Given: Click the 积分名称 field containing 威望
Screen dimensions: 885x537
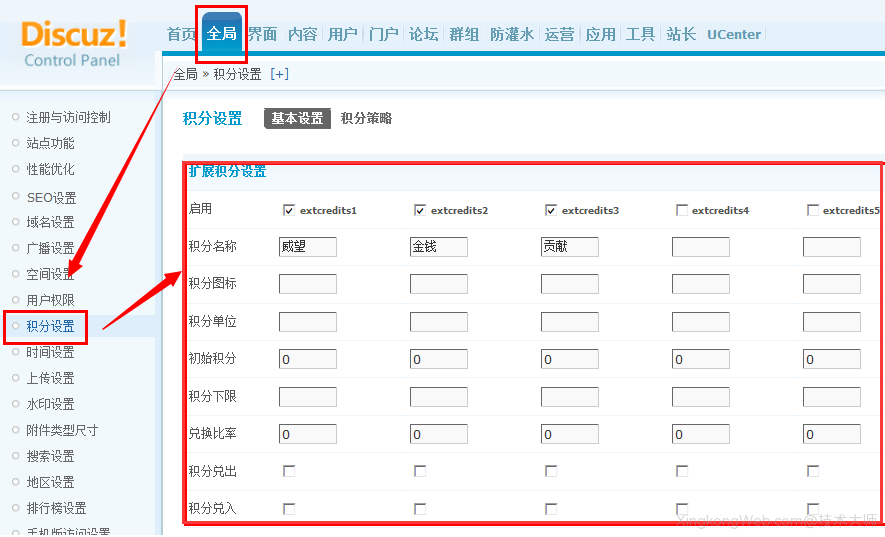Looking at the screenshot, I should point(308,247).
